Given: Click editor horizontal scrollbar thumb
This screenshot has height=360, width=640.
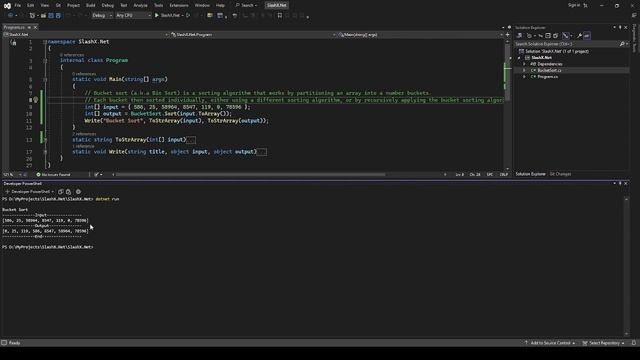Looking at the screenshot, I should tap(251, 175).
